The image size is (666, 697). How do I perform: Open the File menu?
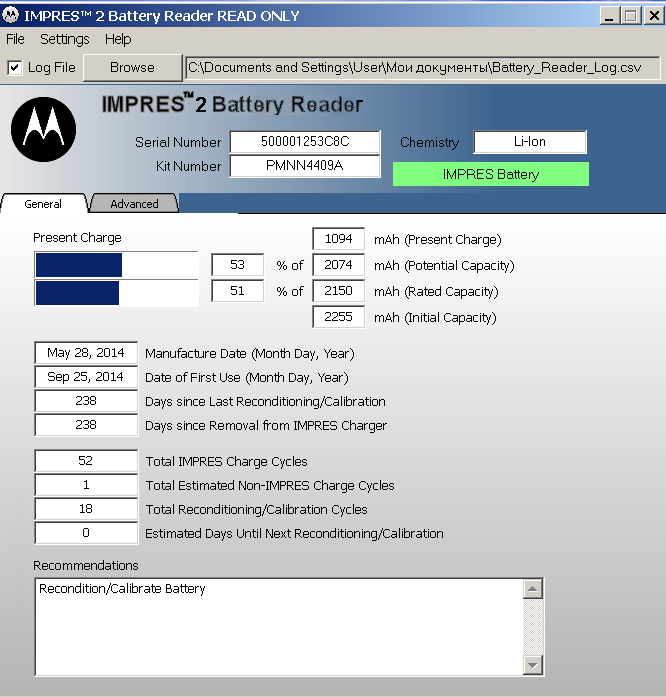pos(15,39)
